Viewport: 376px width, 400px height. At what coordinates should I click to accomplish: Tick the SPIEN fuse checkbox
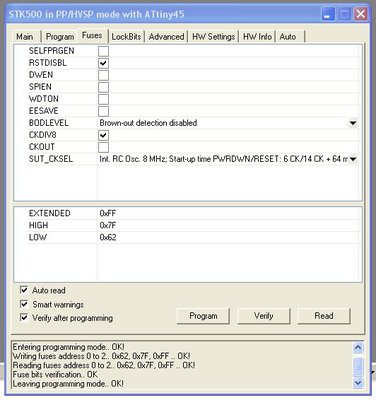pos(103,87)
